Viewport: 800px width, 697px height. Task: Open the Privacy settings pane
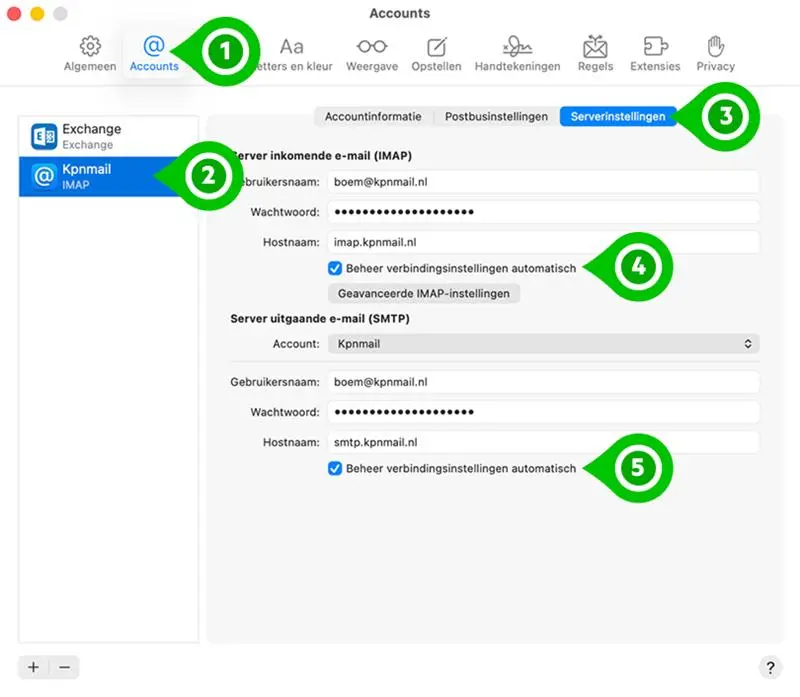point(716,52)
